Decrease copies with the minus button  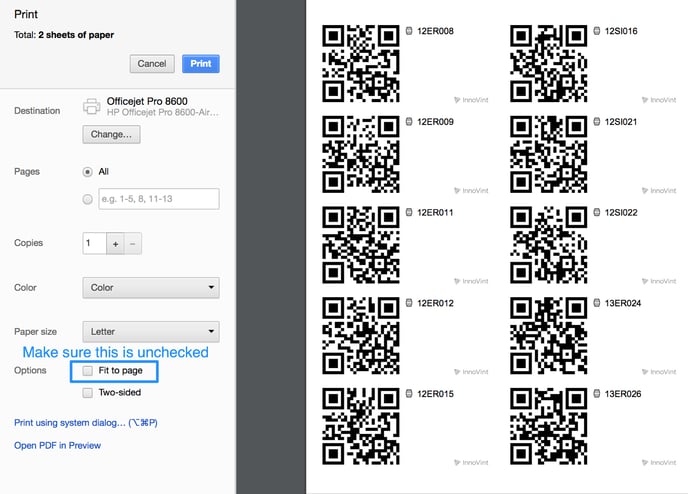[x=133, y=243]
